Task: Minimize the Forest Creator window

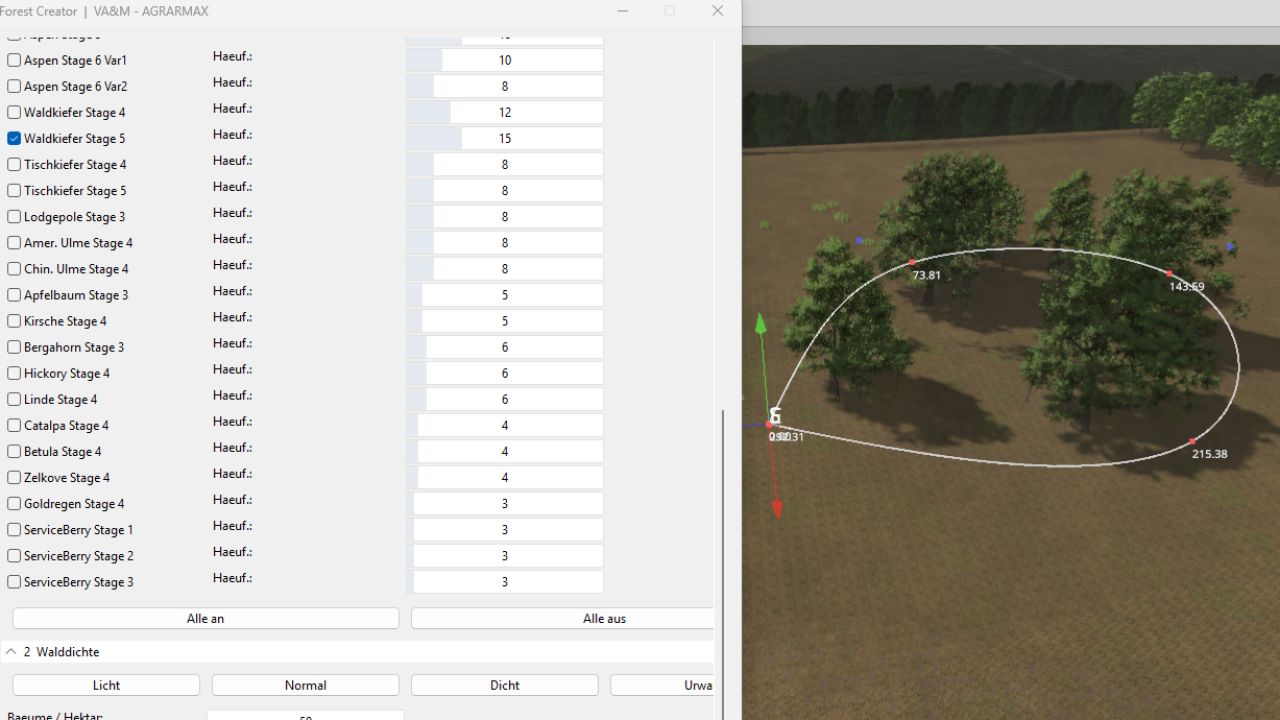Action: click(623, 11)
